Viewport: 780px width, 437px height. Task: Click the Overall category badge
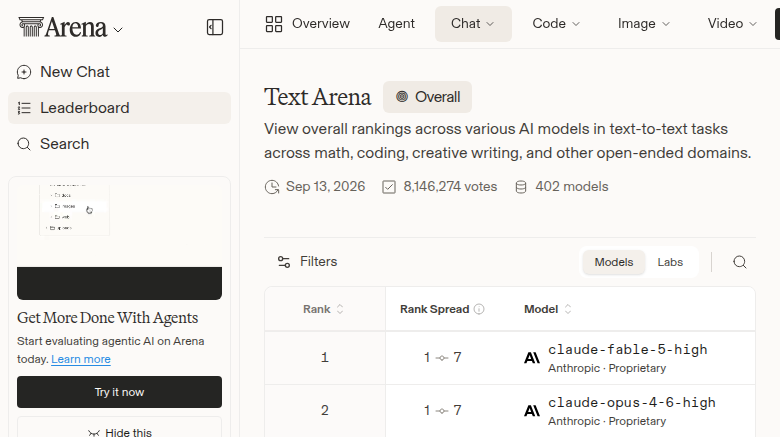click(x=427, y=97)
